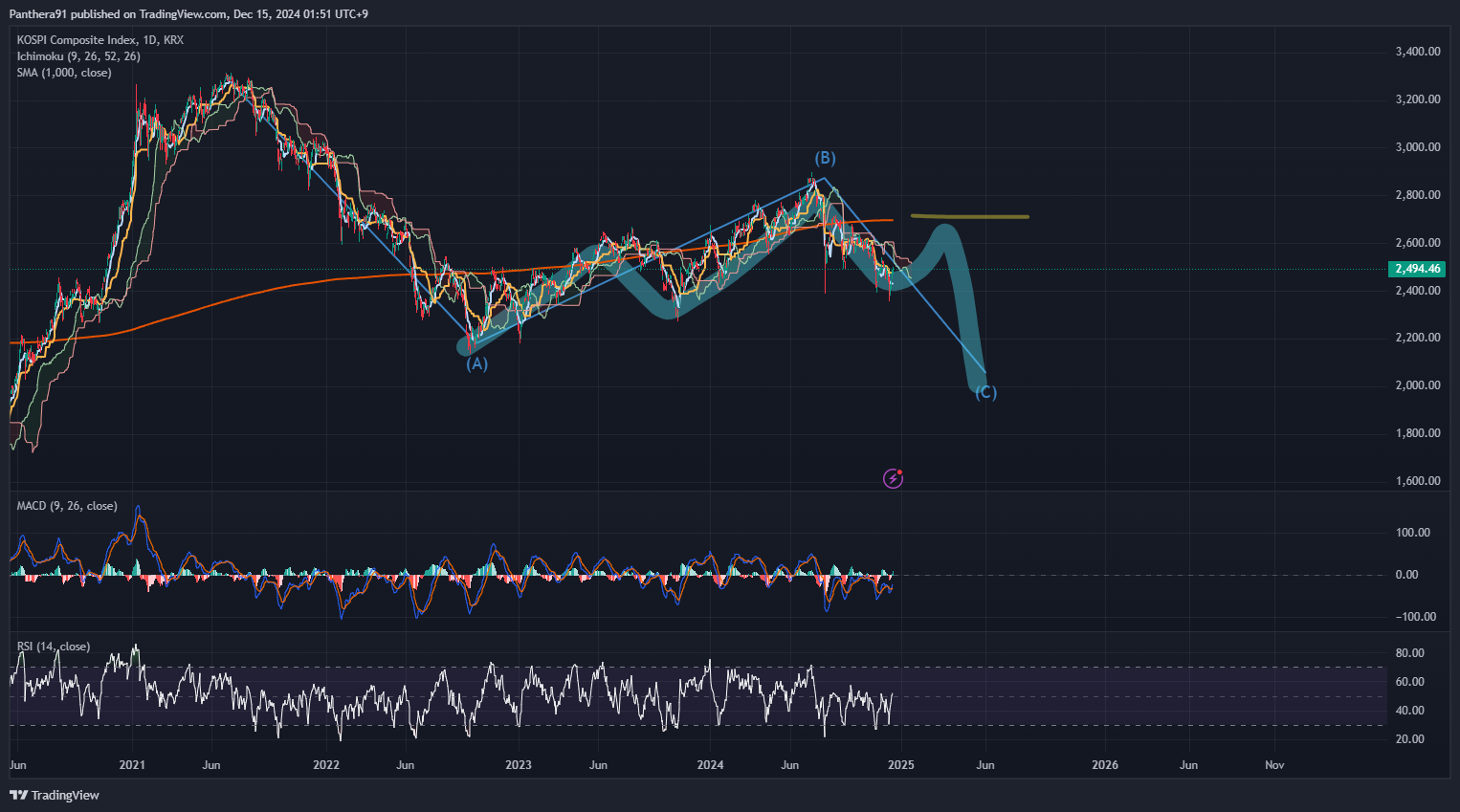Select the RSI (14, close) indicator label
Image resolution: width=1460 pixels, height=812 pixels.
point(54,647)
